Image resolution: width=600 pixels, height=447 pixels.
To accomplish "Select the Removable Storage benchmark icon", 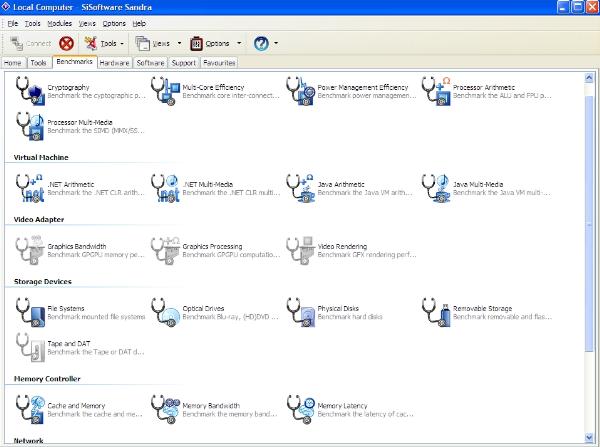I will tap(436, 312).
